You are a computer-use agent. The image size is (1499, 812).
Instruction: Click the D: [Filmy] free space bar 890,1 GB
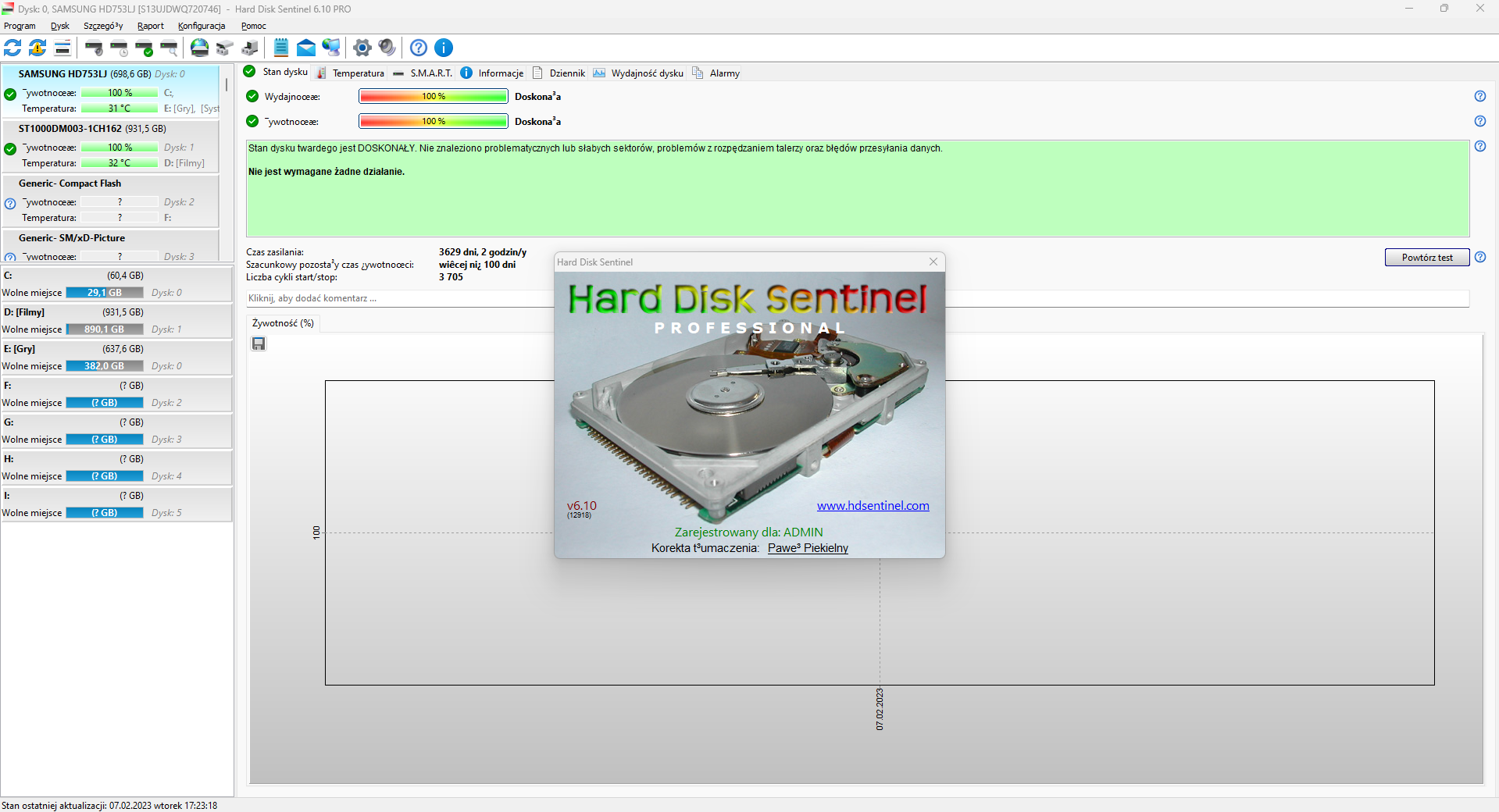pyautogui.click(x=105, y=329)
